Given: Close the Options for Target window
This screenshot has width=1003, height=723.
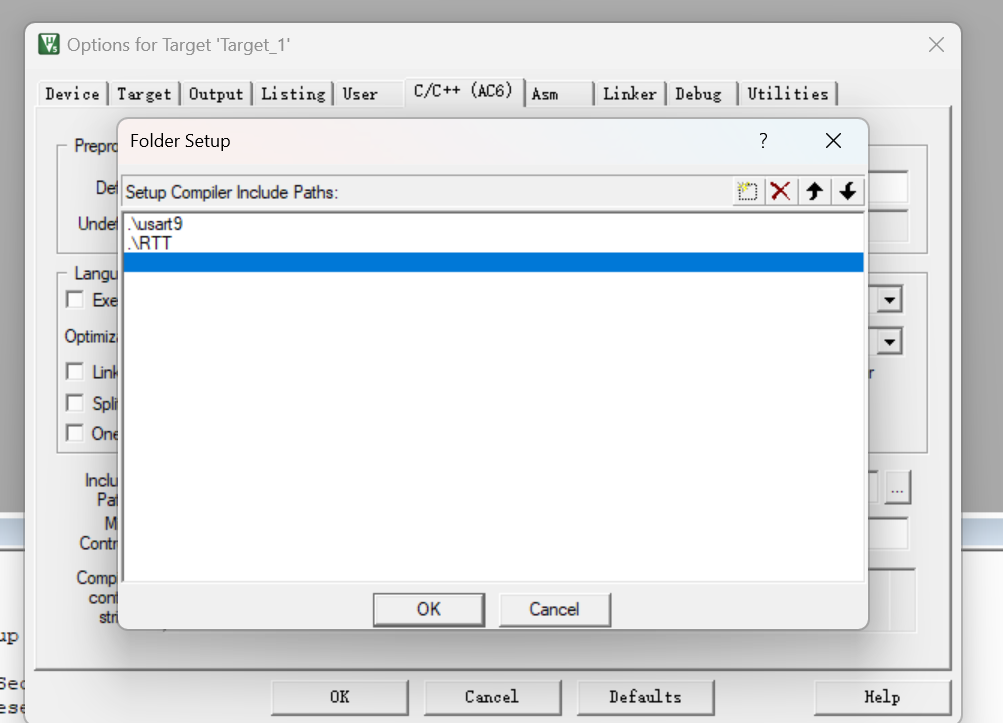Looking at the screenshot, I should 936,45.
